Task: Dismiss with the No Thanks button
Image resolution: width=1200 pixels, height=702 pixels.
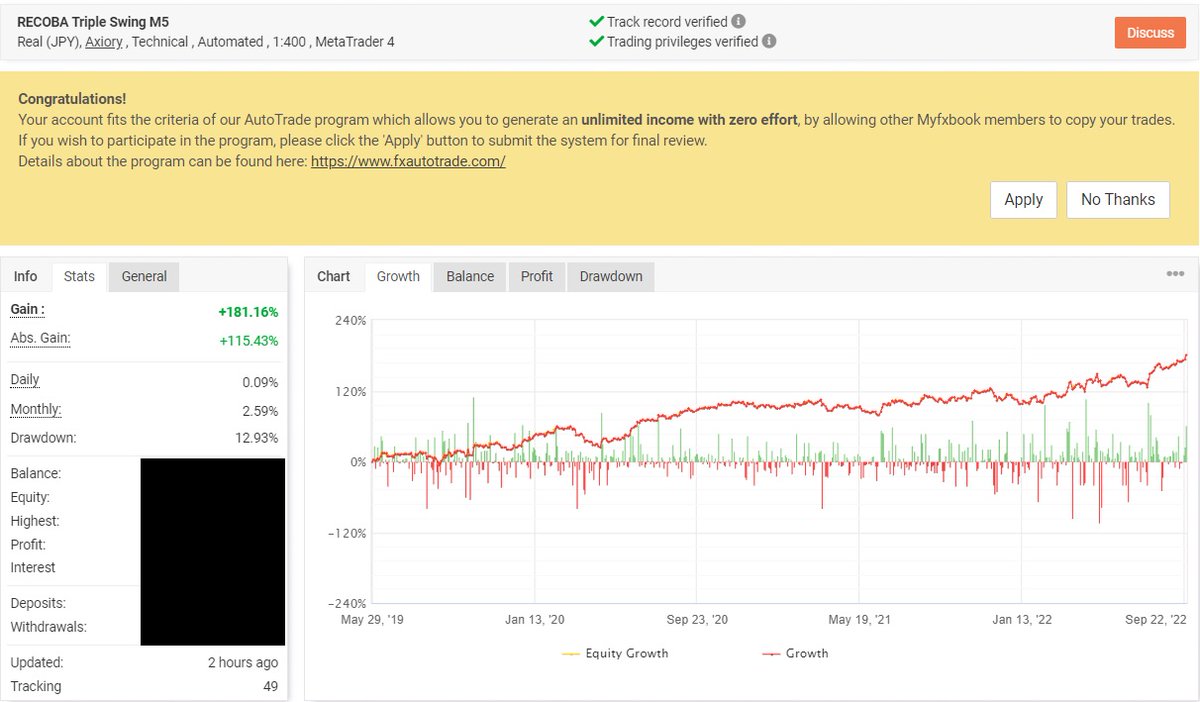Action: [1117, 199]
